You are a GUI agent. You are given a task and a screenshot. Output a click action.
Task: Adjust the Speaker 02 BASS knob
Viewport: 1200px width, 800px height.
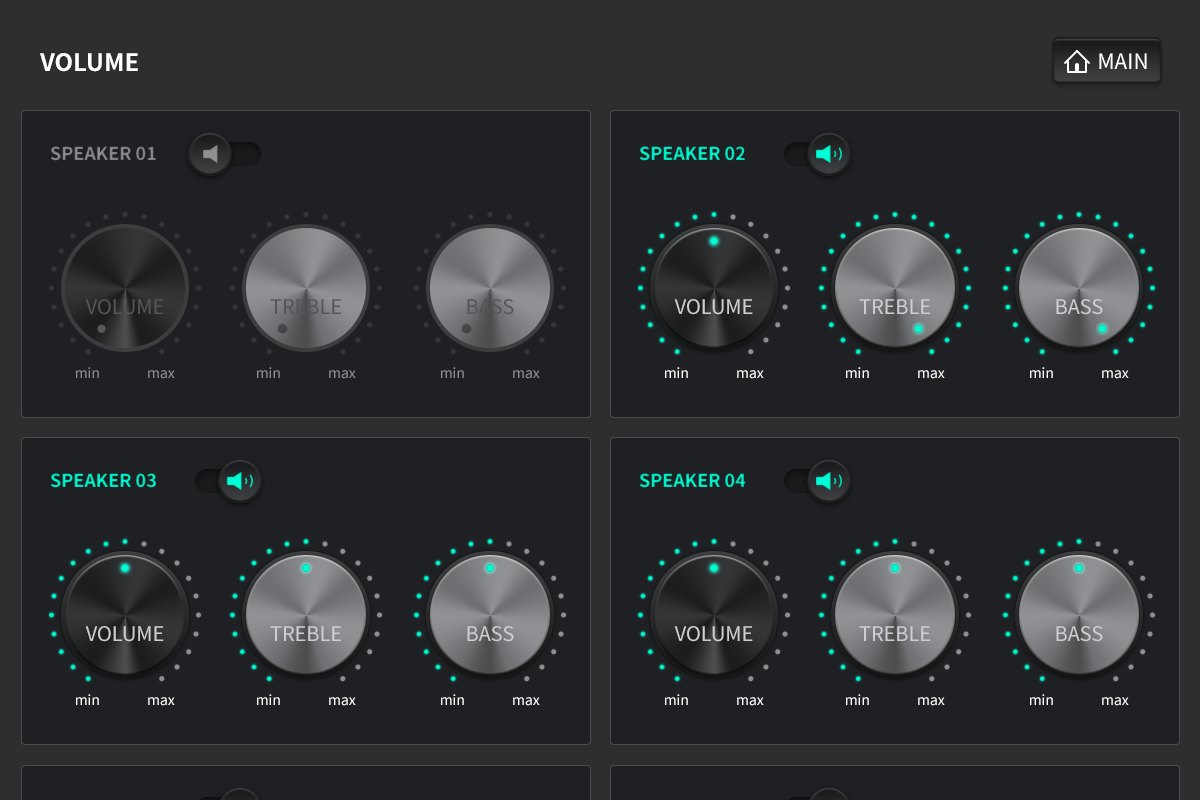(1079, 288)
